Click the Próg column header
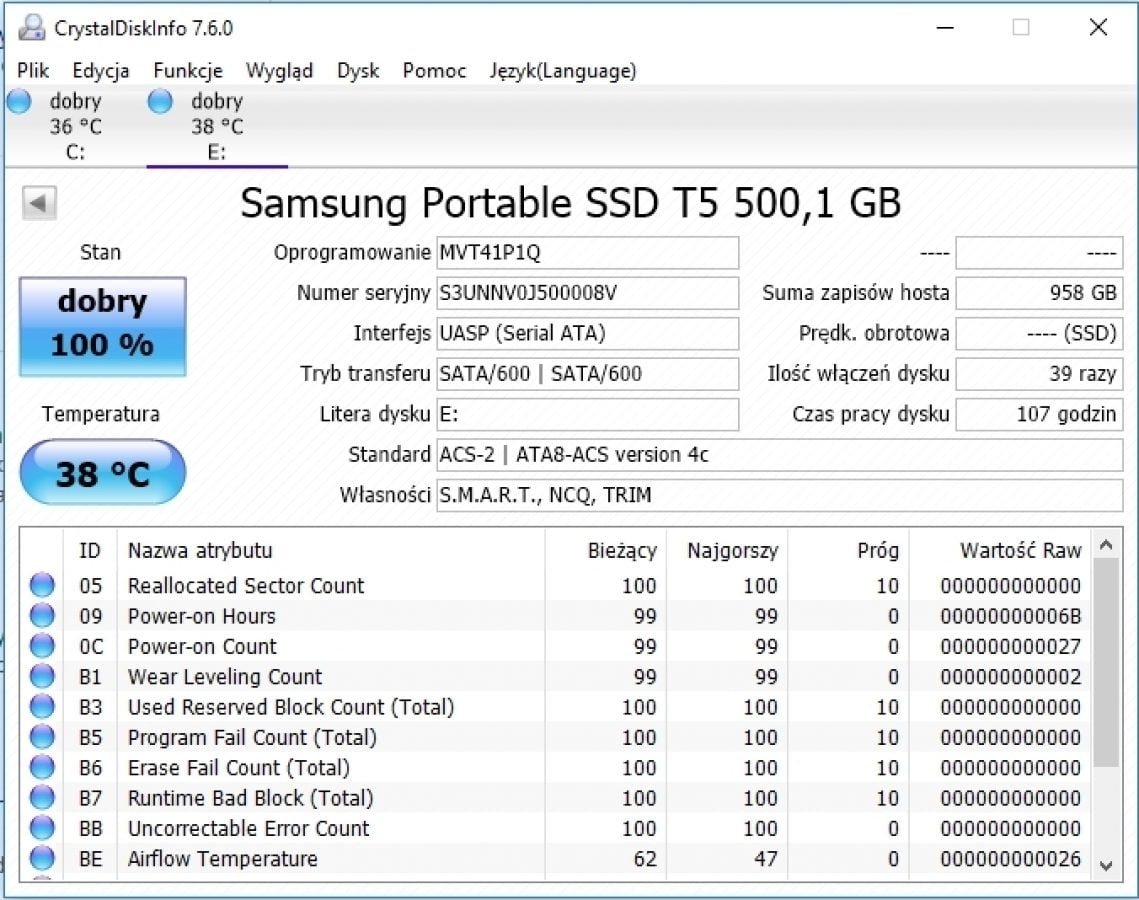The width and height of the screenshot is (1139, 900). coord(848,551)
